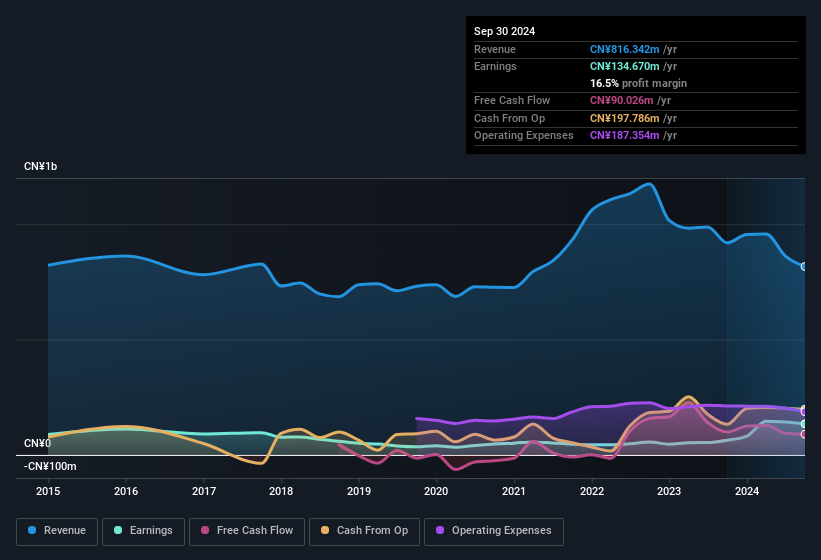Screen dimensions: 821x560
Task: Click the Free Cash Flow label in tooltip
Action: 512,100
